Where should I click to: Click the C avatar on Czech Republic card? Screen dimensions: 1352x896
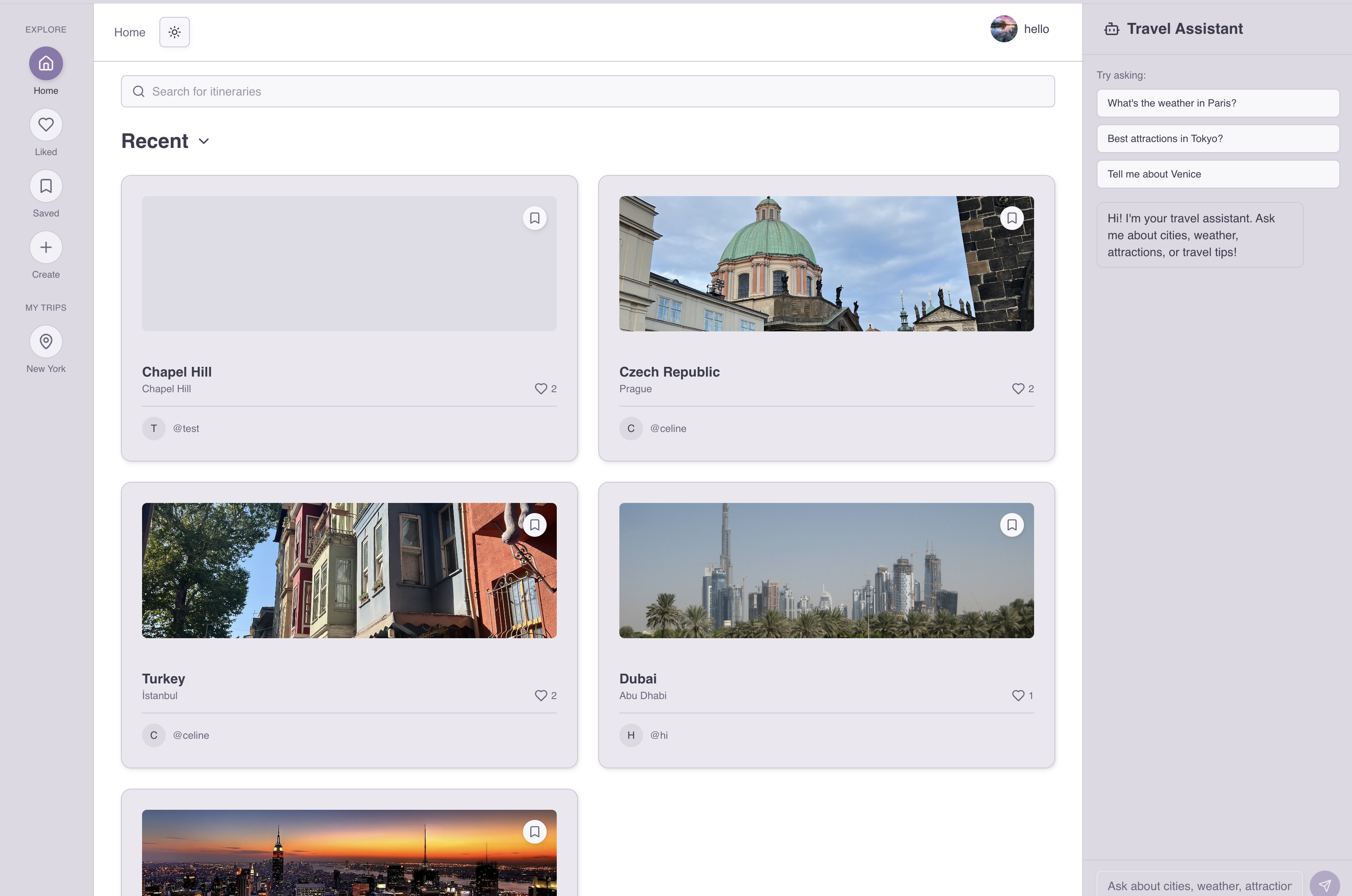[x=631, y=429]
